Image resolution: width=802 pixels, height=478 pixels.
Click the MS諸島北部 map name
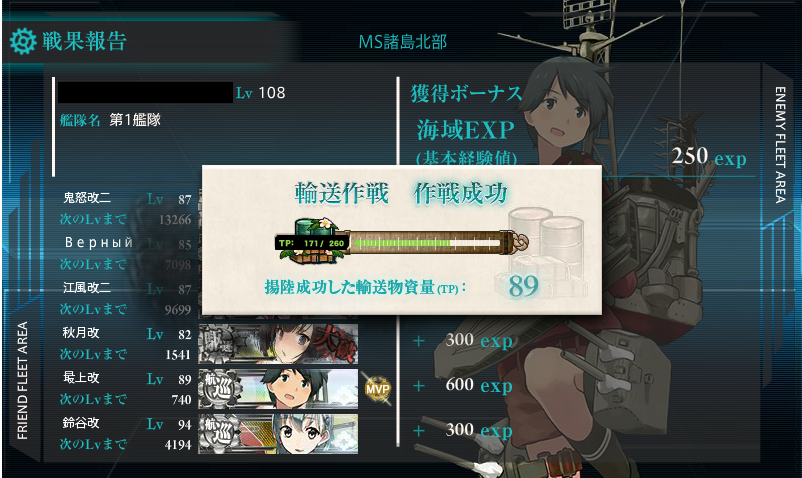coord(403,41)
